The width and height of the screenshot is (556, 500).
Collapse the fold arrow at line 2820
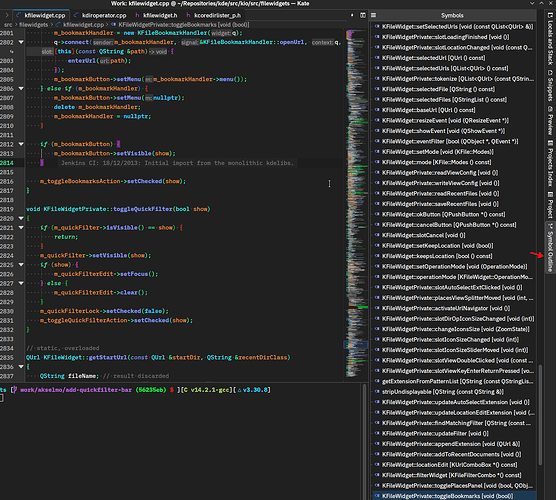[x=21, y=218]
